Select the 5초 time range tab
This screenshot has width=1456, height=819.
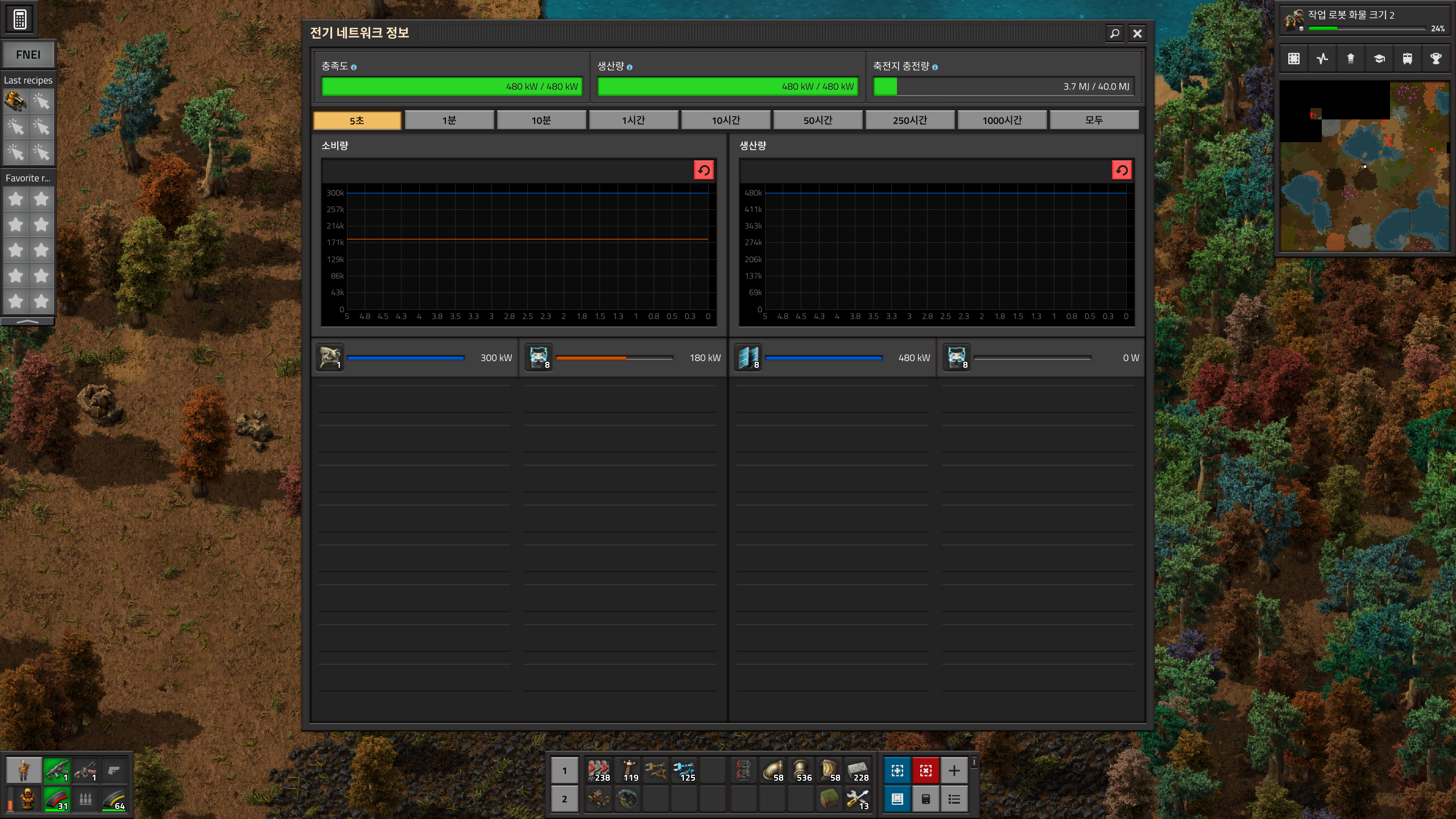click(357, 120)
